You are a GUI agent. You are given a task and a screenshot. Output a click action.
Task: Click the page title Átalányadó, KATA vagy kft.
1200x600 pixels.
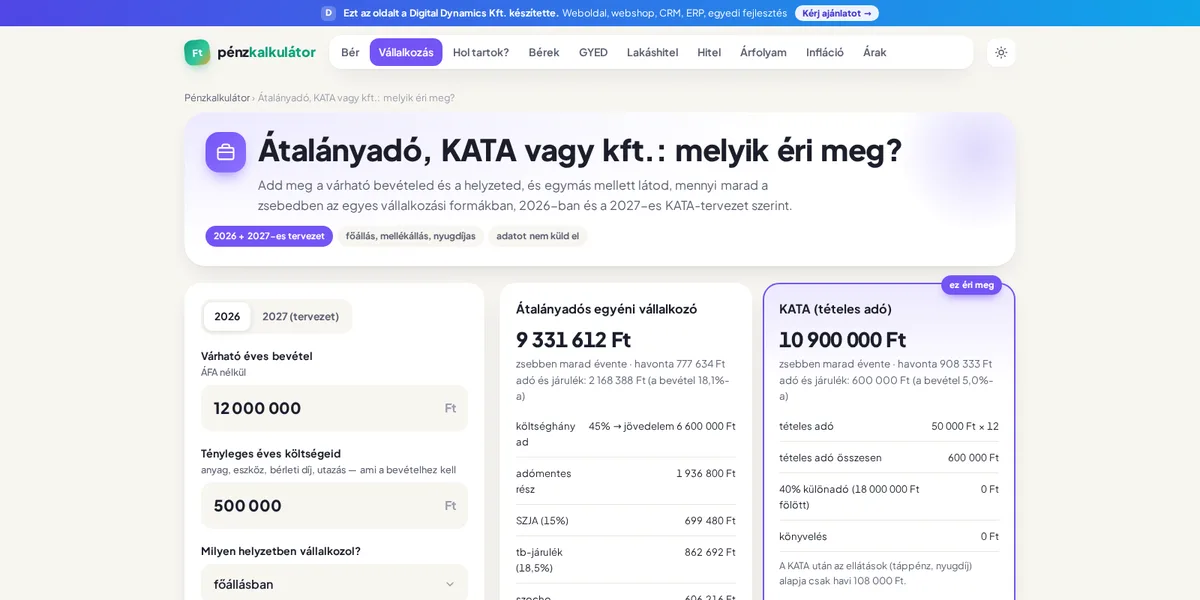(580, 151)
